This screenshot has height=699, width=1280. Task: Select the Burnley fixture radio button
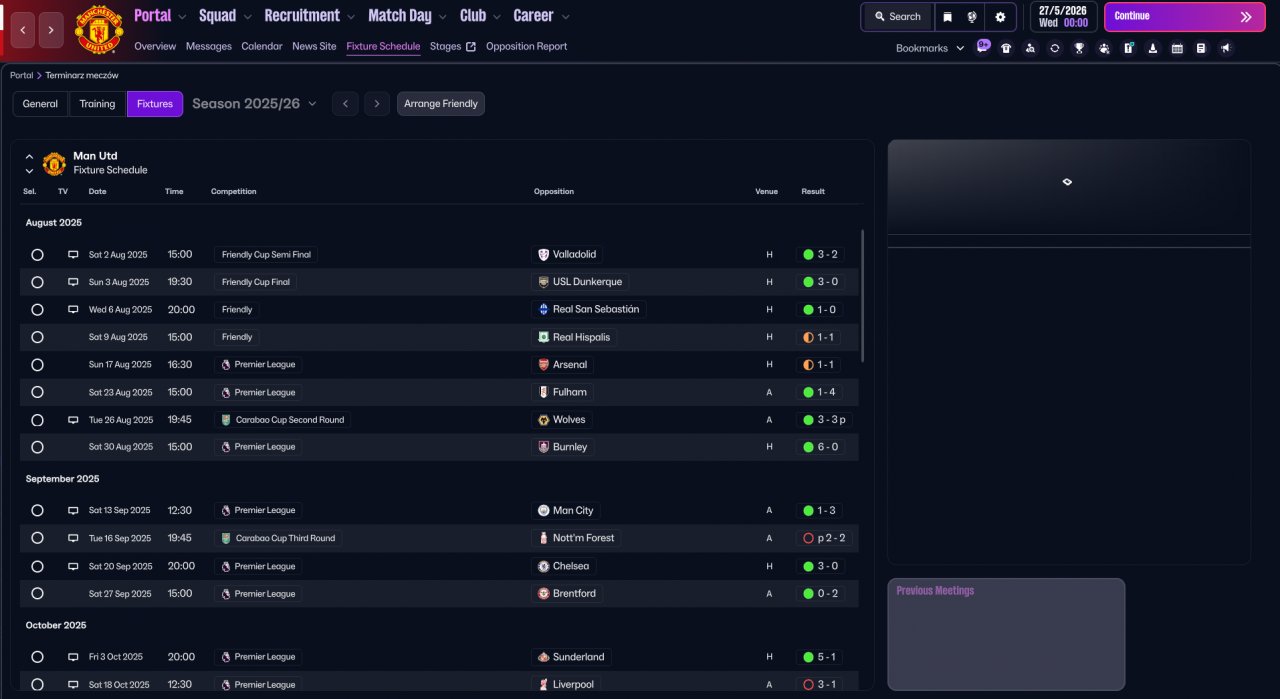click(x=37, y=447)
